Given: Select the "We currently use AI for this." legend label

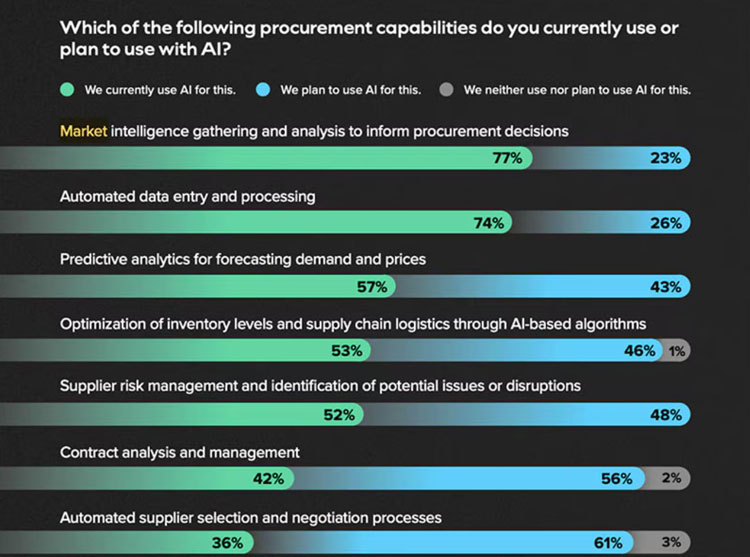Looking at the screenshot, I should 160,90.
